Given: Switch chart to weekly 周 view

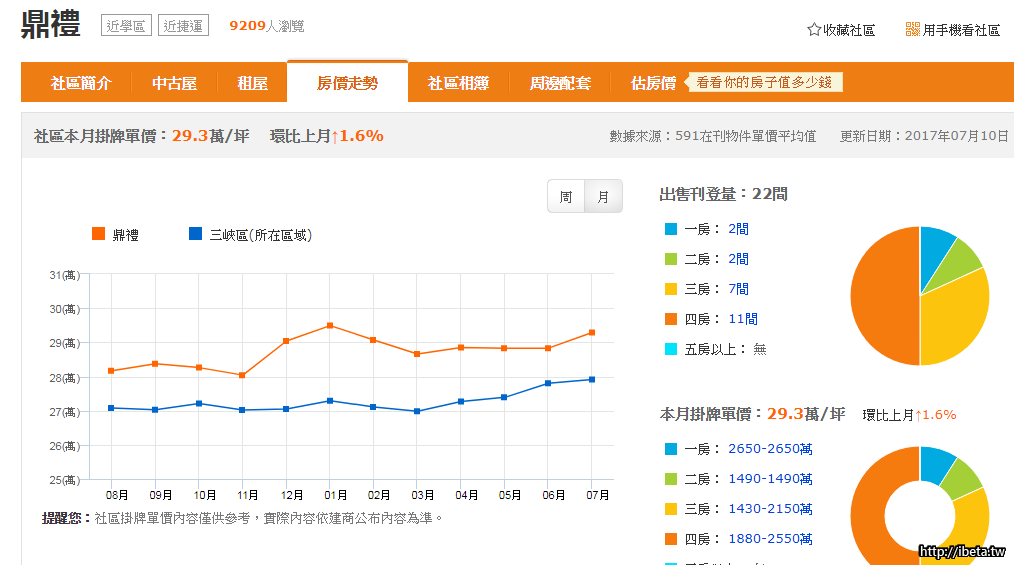Looking at the screenshot, I should click(x=566, y=197).
